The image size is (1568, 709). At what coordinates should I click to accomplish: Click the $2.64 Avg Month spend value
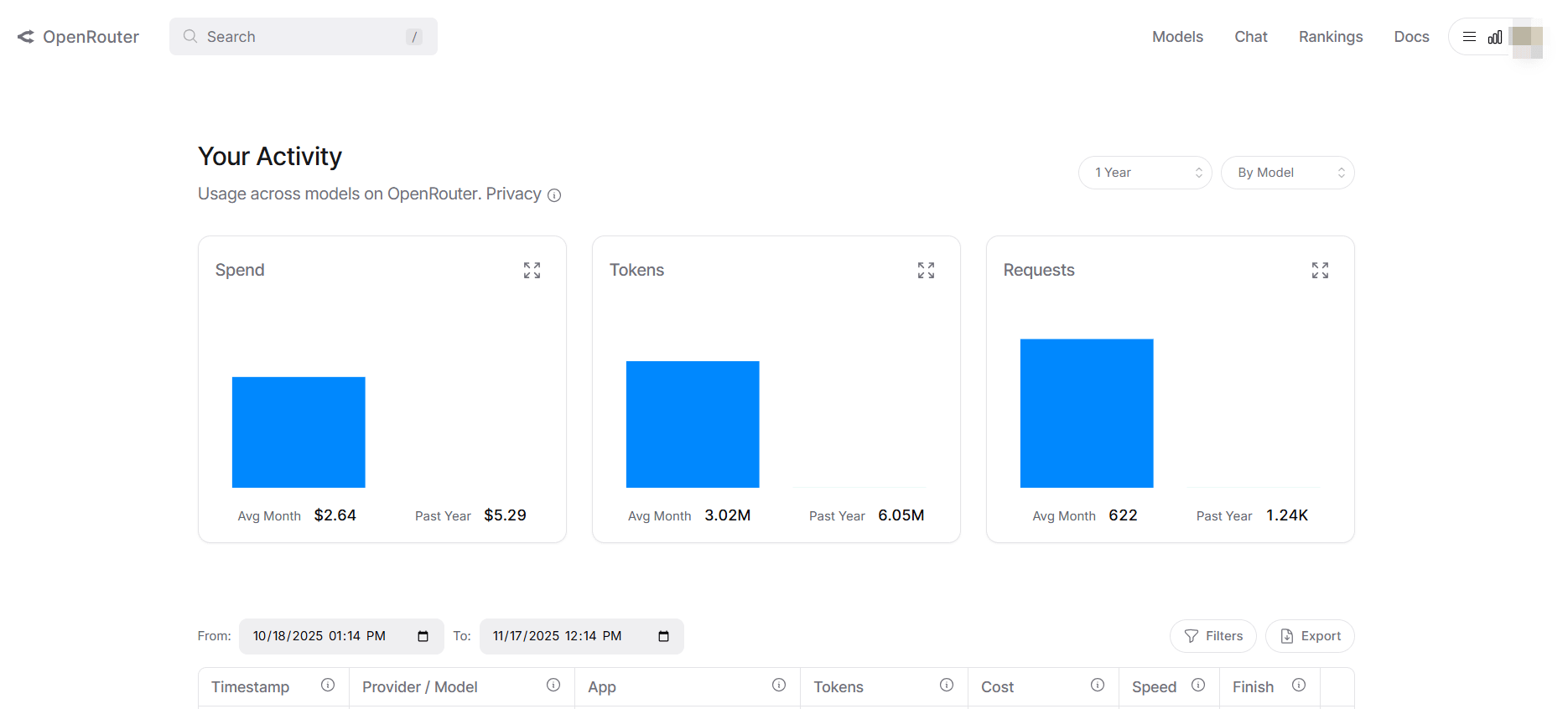pyautogui.click(x=335, y=515)
